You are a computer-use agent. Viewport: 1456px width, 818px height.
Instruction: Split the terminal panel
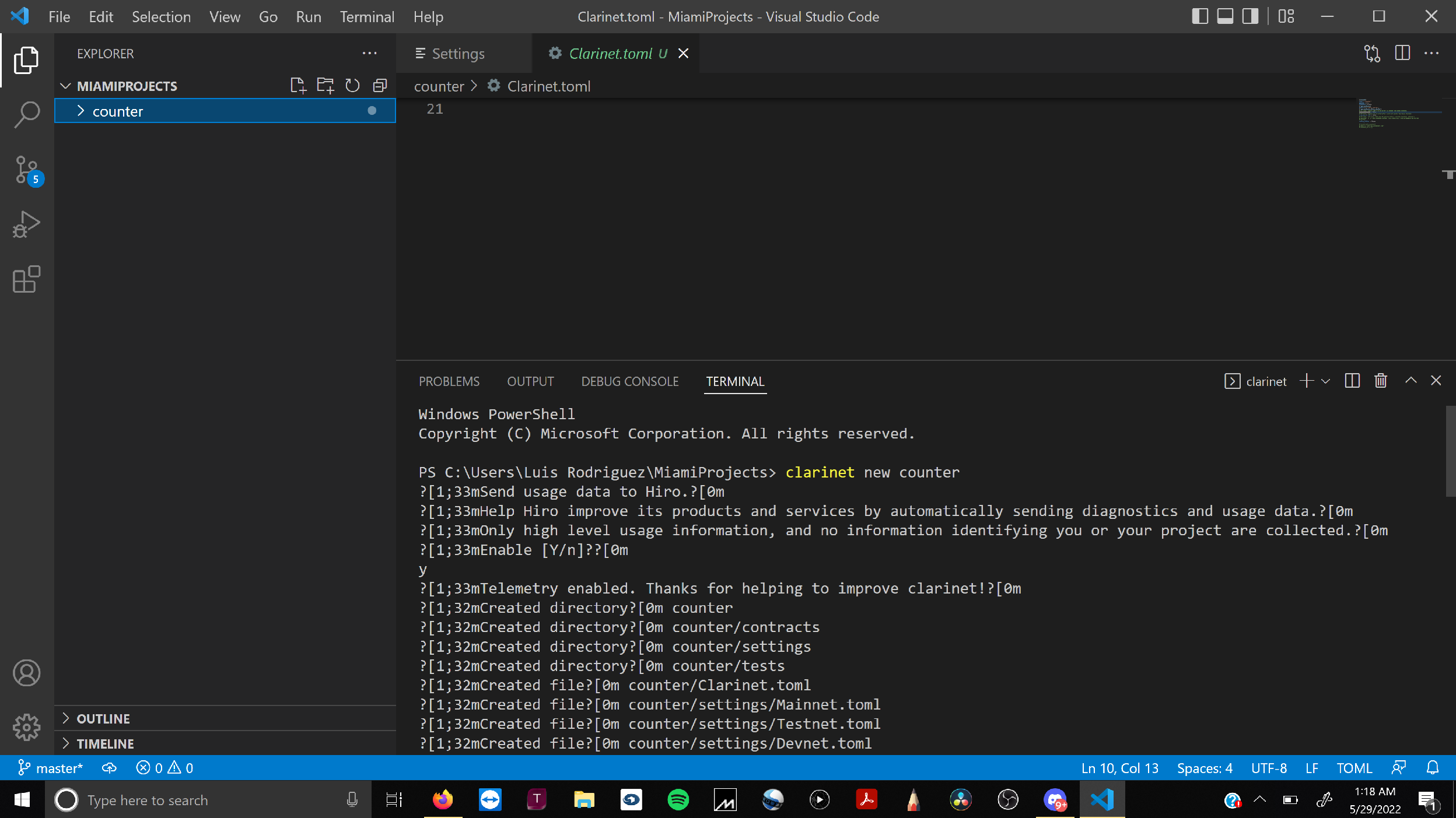click(x=1352, y=381)
